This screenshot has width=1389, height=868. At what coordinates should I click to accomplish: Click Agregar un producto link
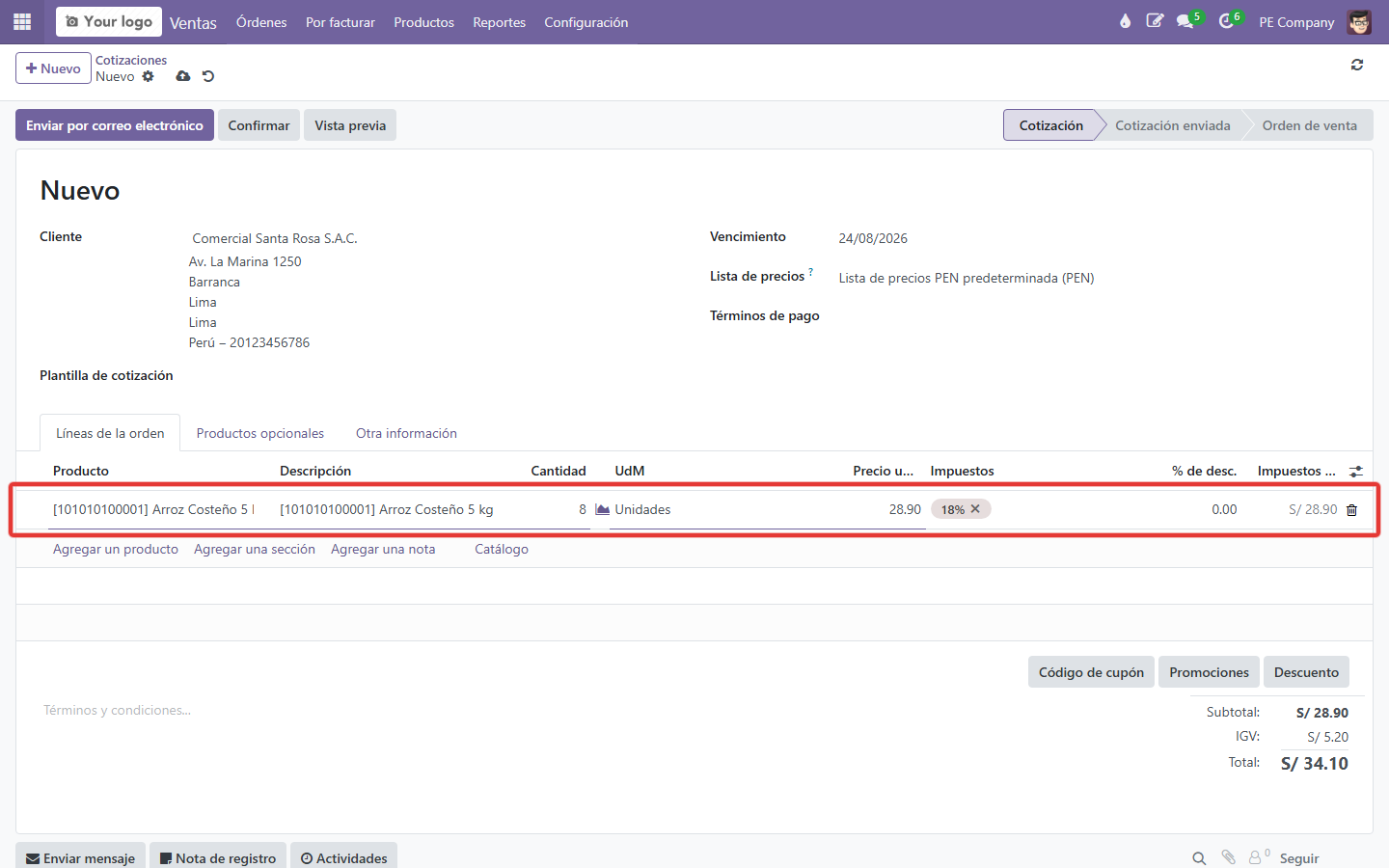pyautogui.click(x=116, y=549)
